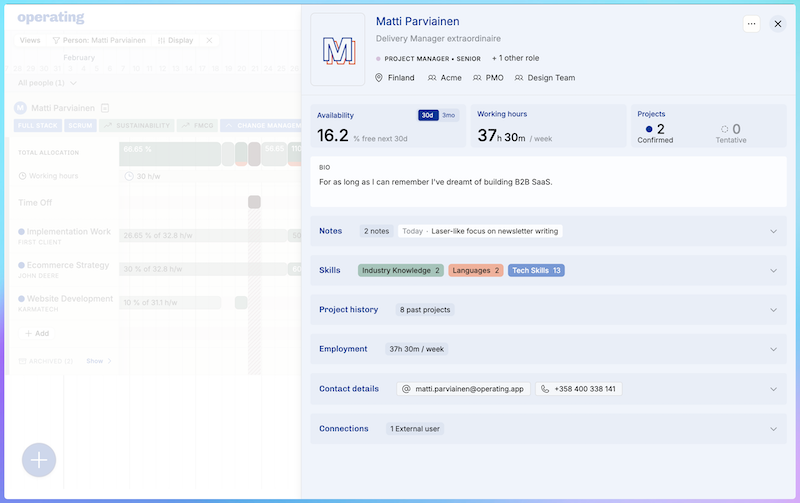Click the email icon in Contact details
The image size is (800, 503).
click(x=406, y=389)
